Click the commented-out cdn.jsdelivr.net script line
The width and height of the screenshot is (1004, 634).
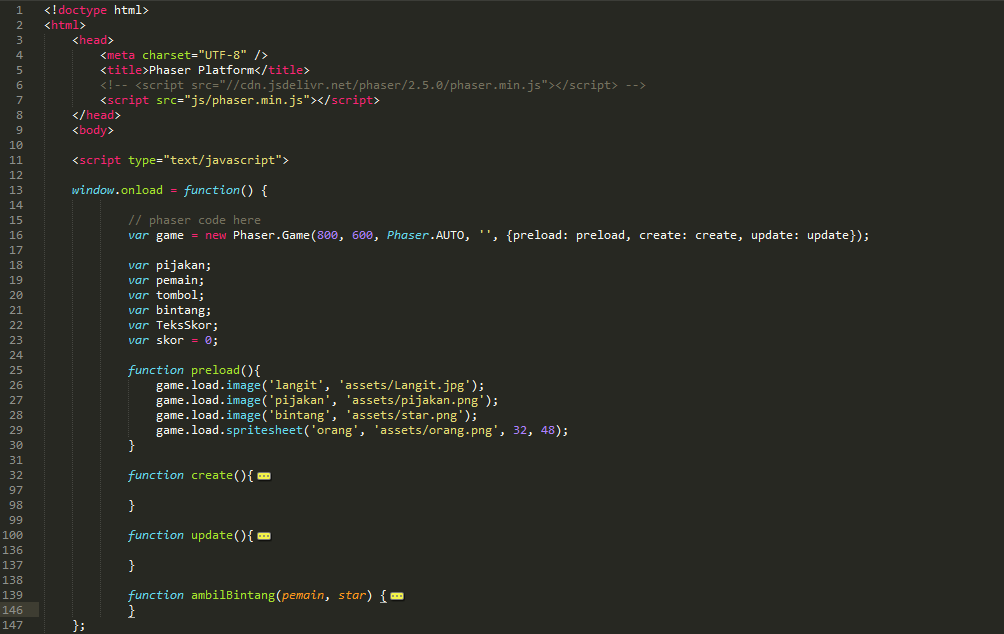[373, 85]
